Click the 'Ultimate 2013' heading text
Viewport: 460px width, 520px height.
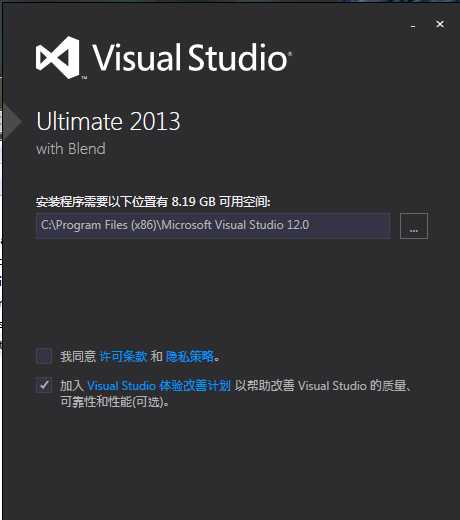108,121
